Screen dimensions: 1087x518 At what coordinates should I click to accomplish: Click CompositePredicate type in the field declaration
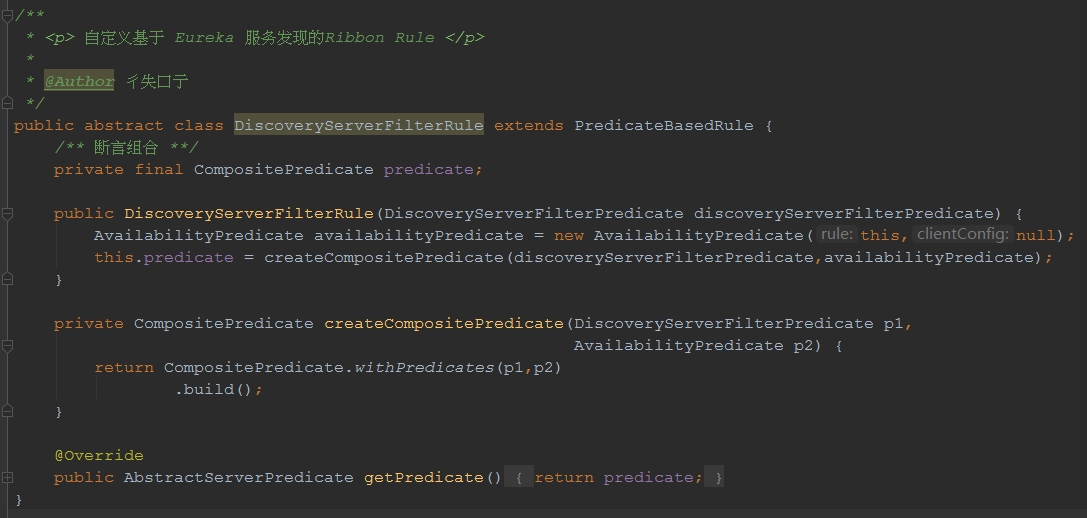pyautogui.click(x=284, y=170)
